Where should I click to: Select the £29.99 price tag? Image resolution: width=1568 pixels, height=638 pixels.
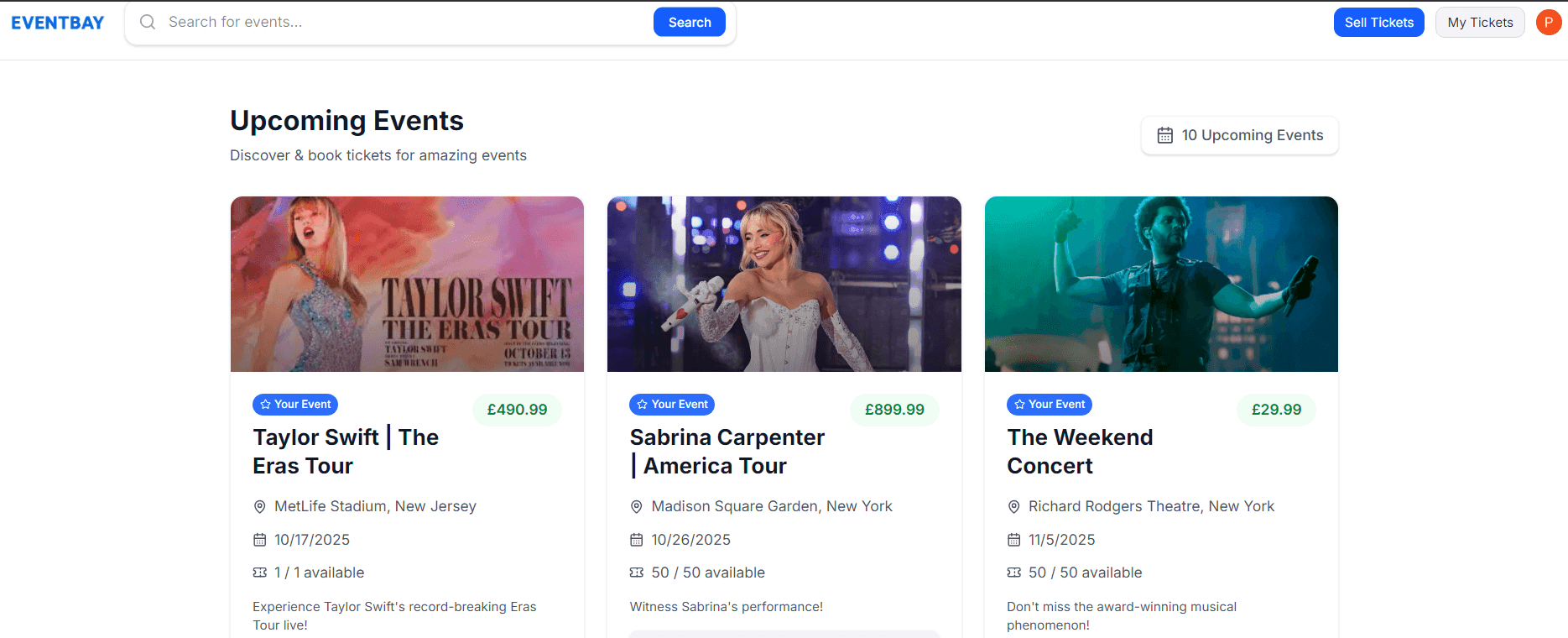click(x=1276, y=410)
